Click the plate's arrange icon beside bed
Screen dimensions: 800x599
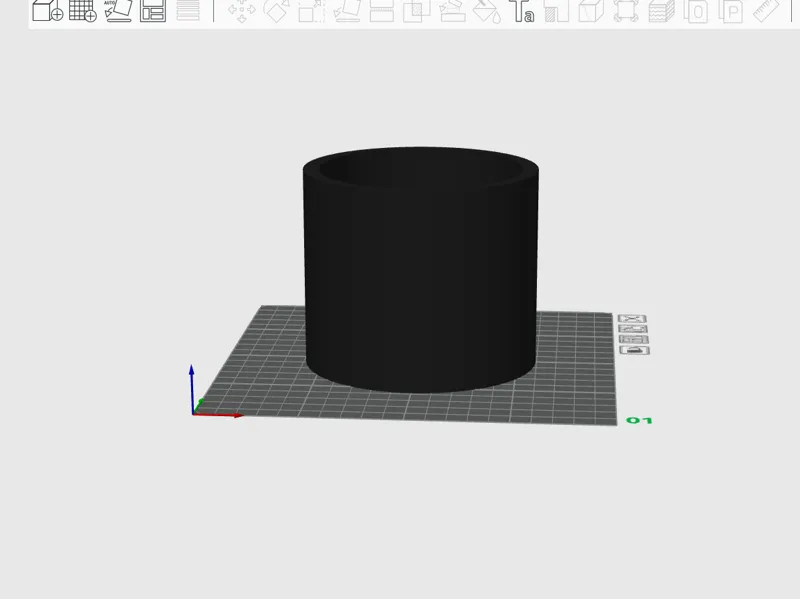[634, 339]
